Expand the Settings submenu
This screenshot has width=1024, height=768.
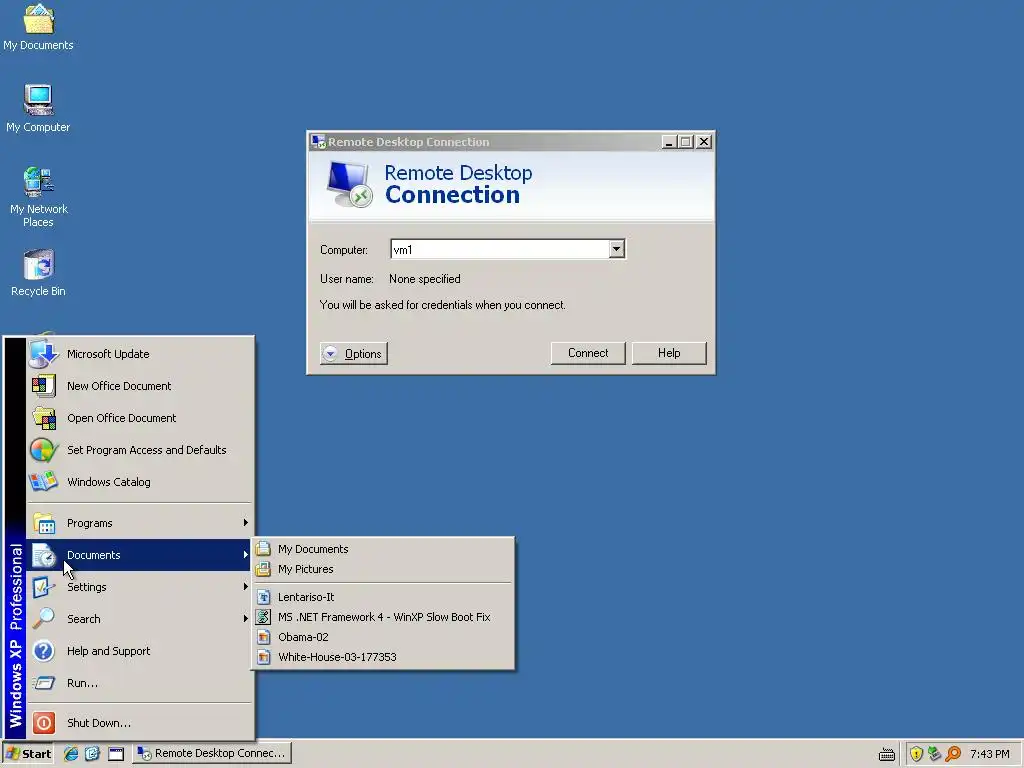click(140, 587)
